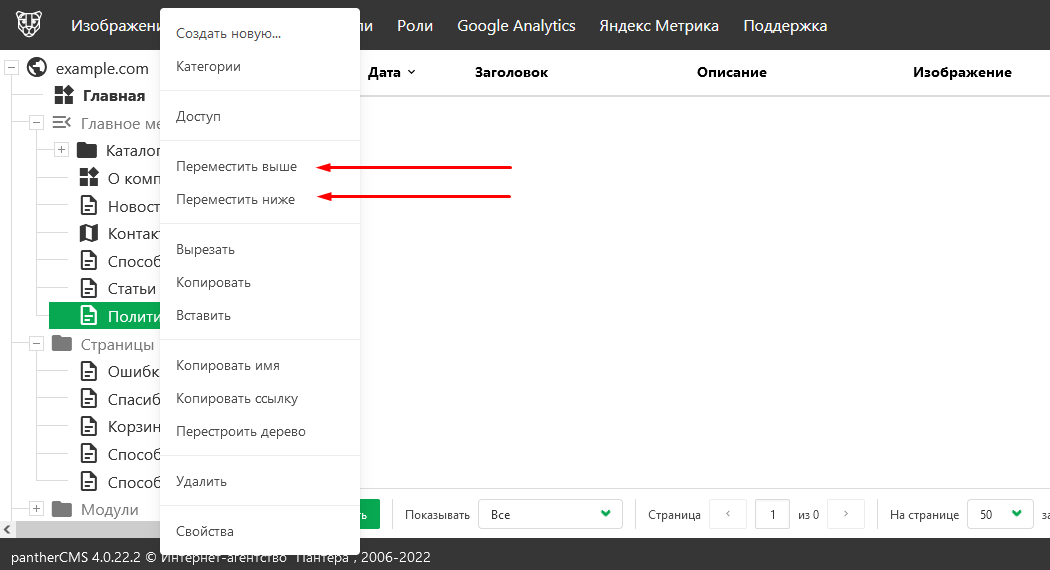Screen dimensions: 1050x570
Task: Click the black folder icon for Каталог
Action: coord(87,150)
